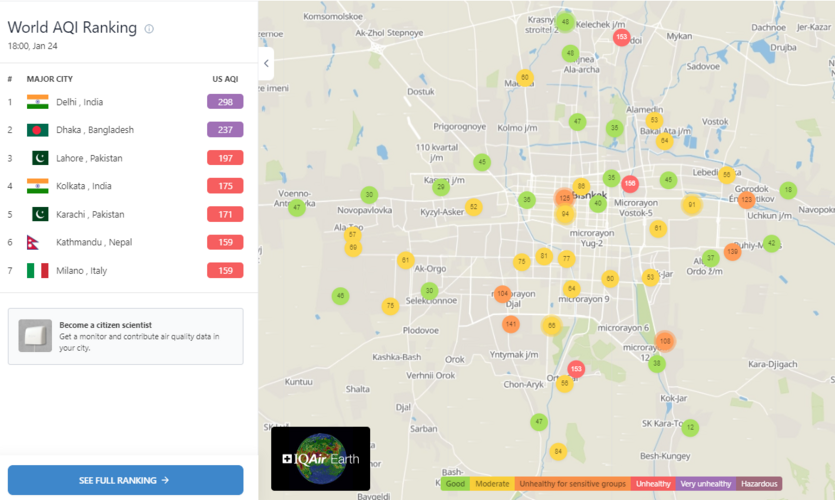Click the green Good legend swatch

[455, 484]
